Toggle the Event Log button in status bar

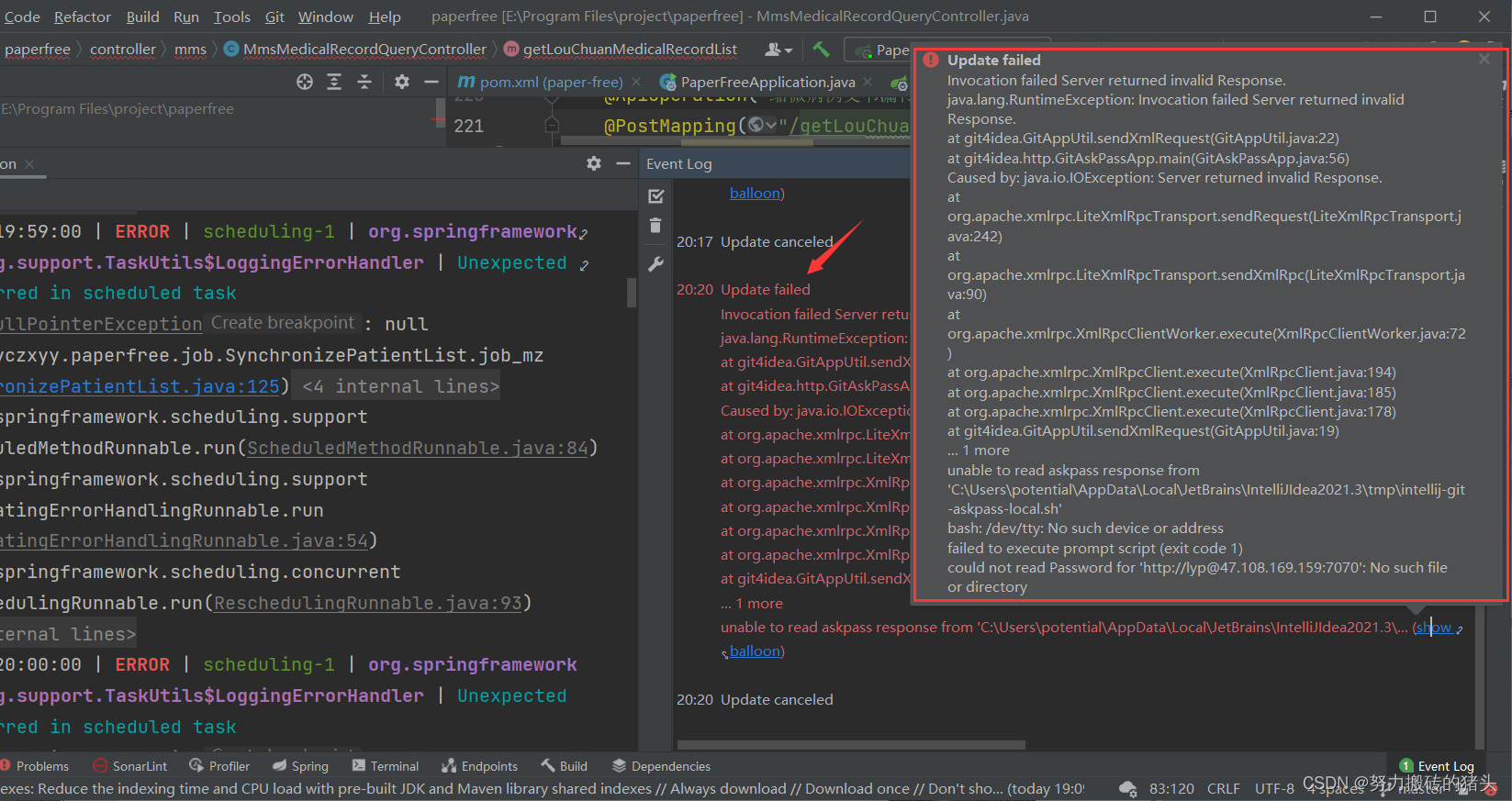click(x=1437, y=766)
